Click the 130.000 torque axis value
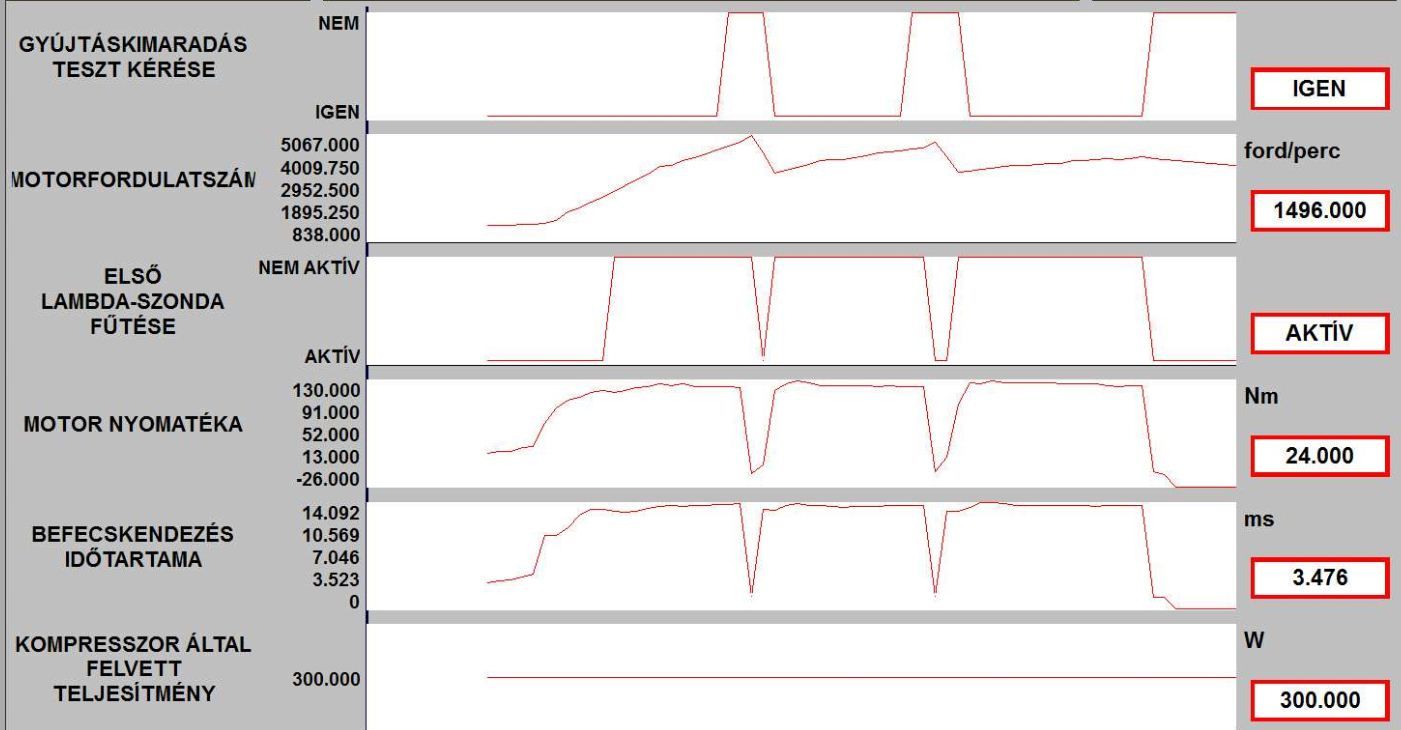This screenshot has width=1401, height=730. [326, 389]
